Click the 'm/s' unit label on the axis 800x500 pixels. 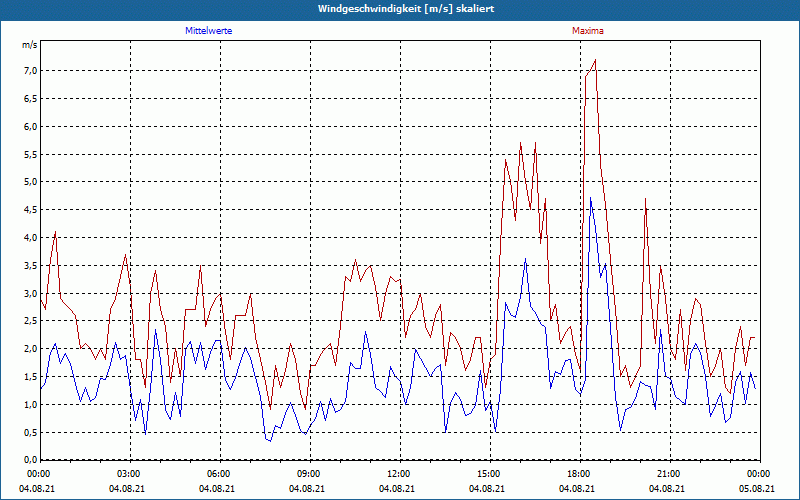pyautogui.click(x=30, y=45)
